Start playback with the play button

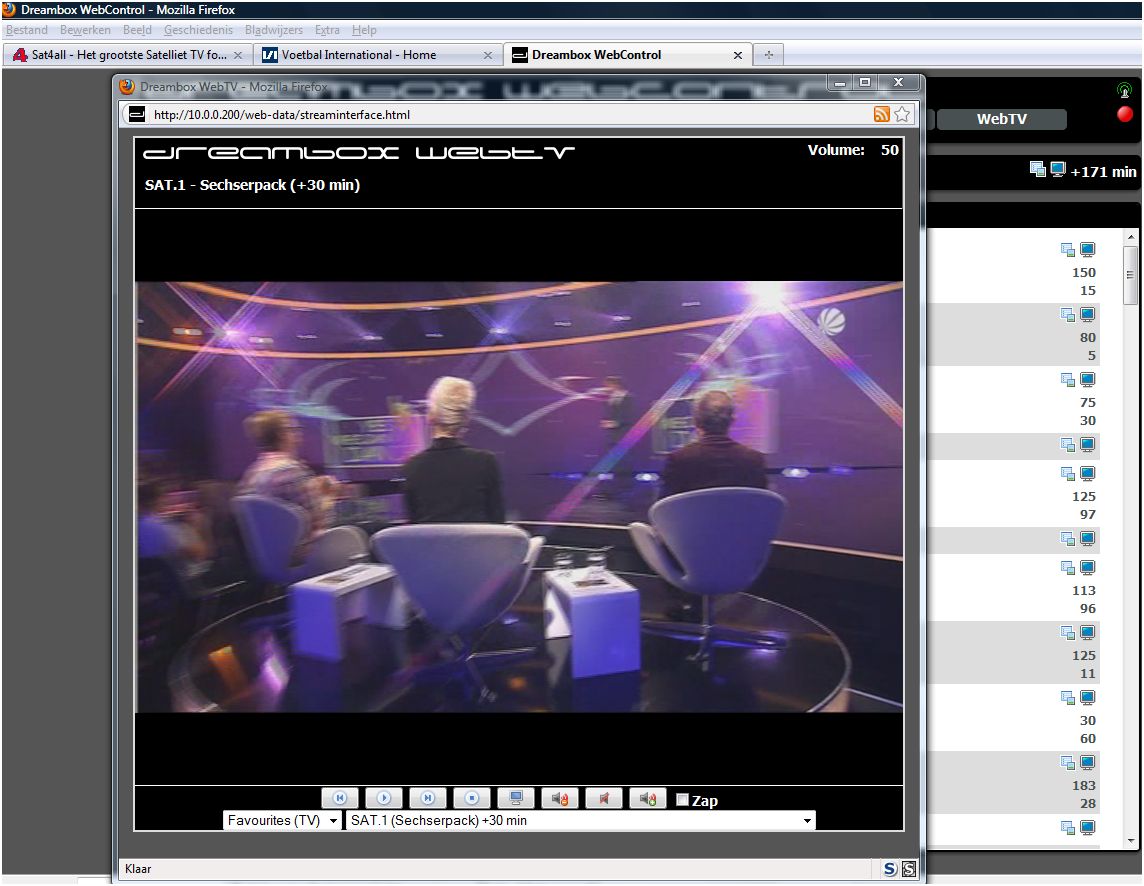pyautogui.click(x=384, y=798)
